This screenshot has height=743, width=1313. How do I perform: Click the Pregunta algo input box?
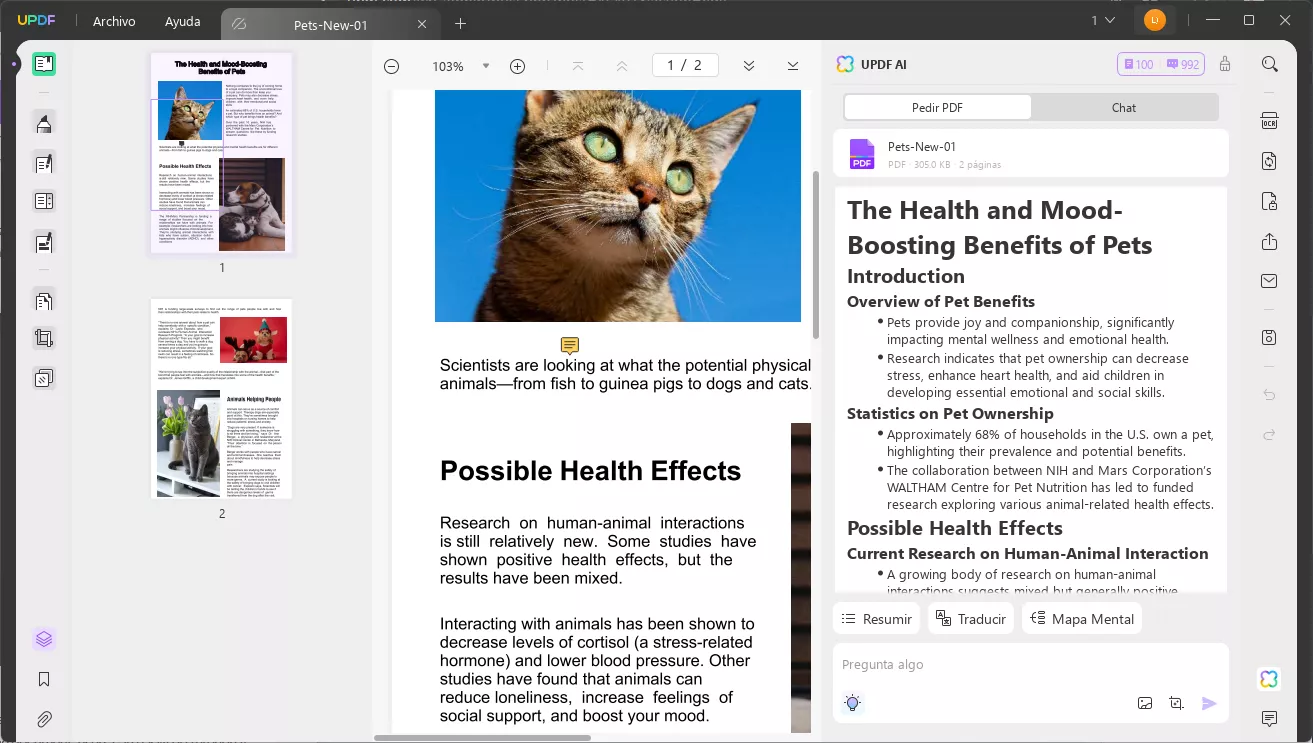point(1030,665)
